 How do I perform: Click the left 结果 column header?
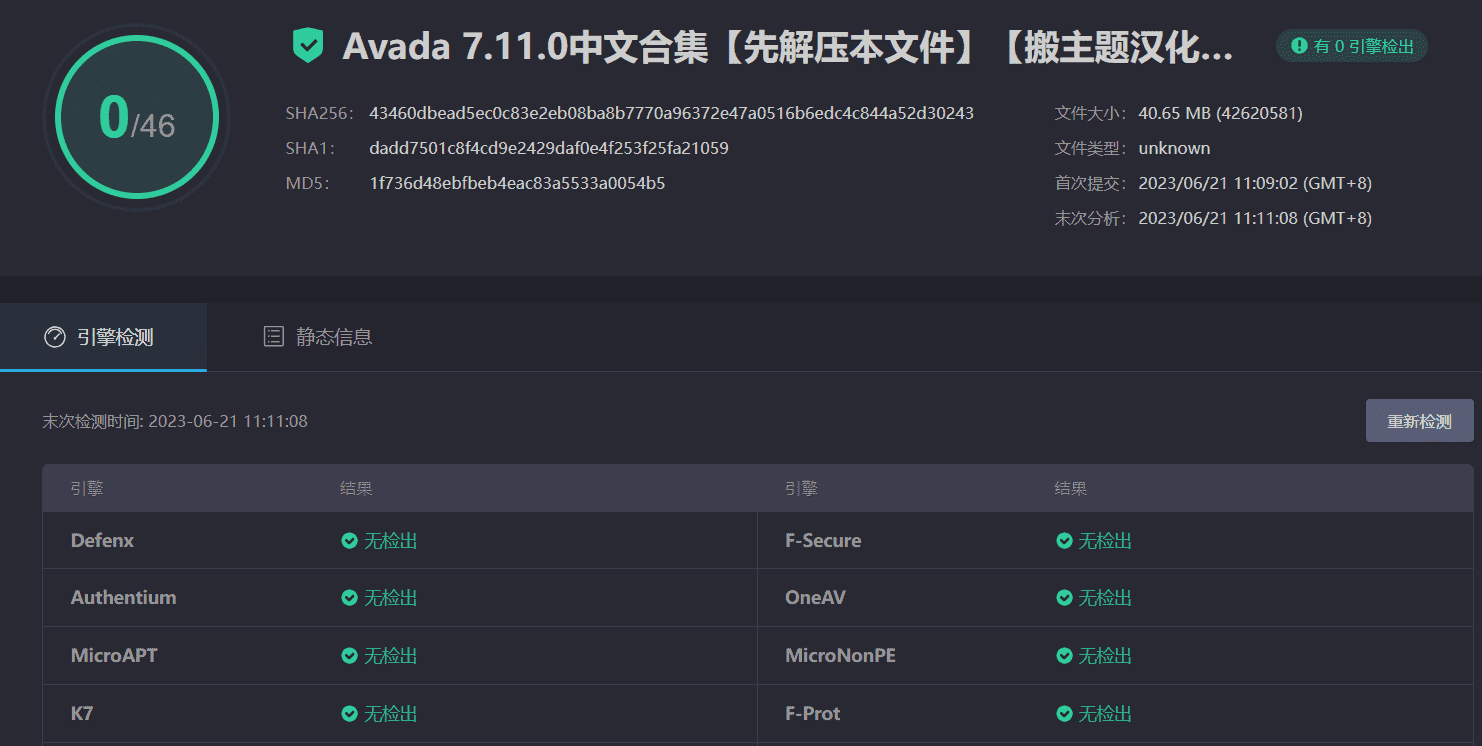click(356, 489)
